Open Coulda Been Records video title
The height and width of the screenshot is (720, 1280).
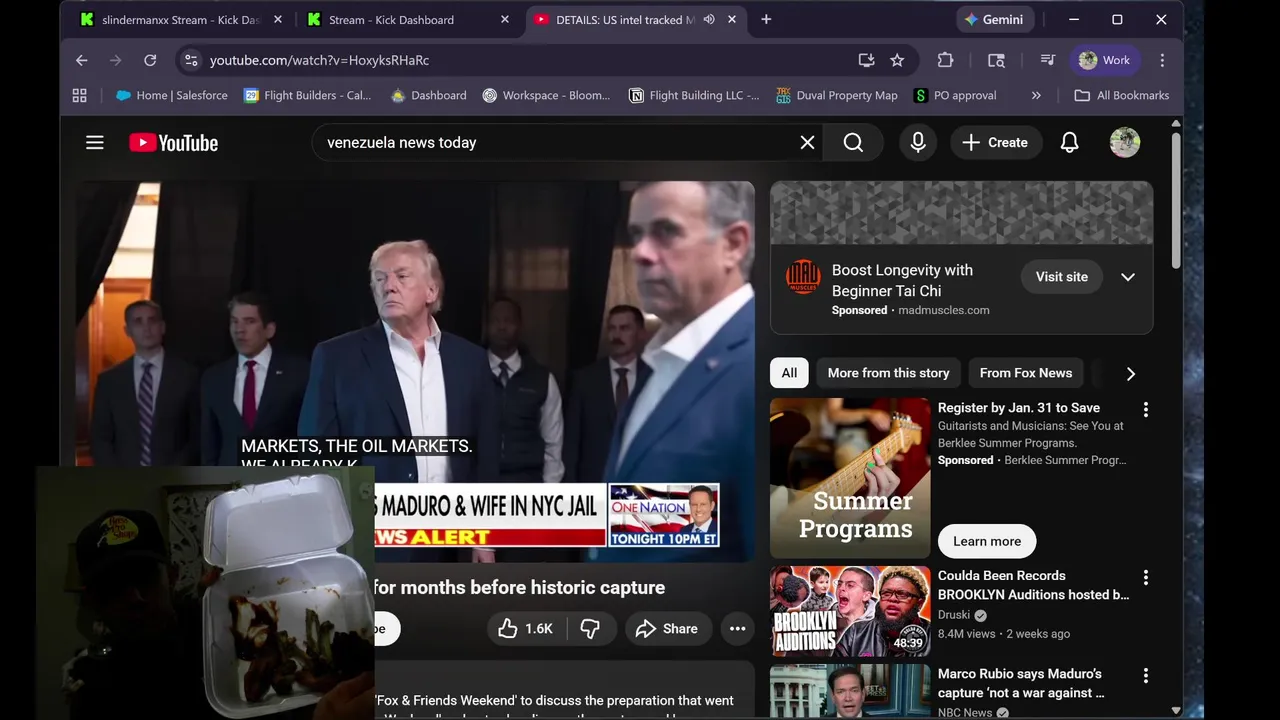[x=1033, y=585]
